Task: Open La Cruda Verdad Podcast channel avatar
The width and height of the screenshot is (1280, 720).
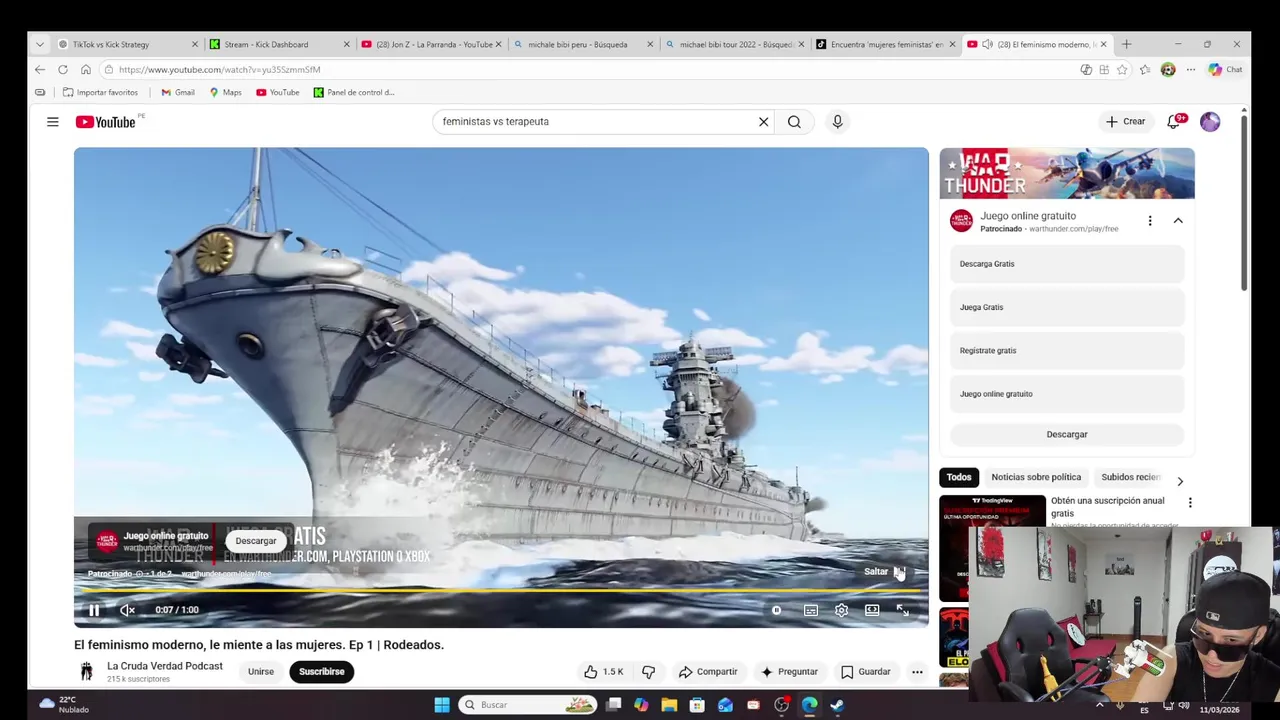Action: [87, 672]
